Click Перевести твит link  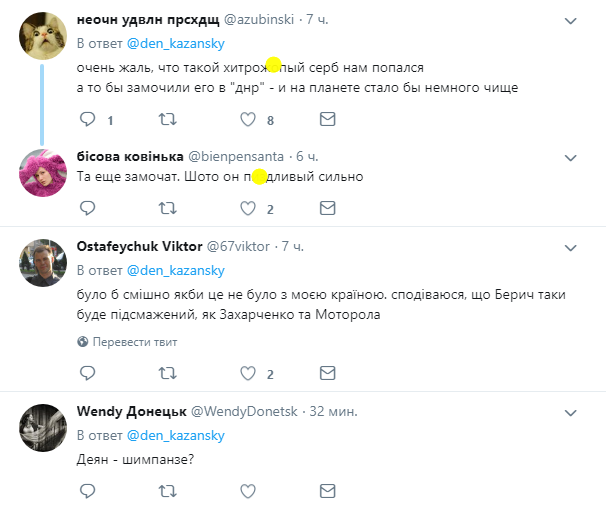(134, 342)
